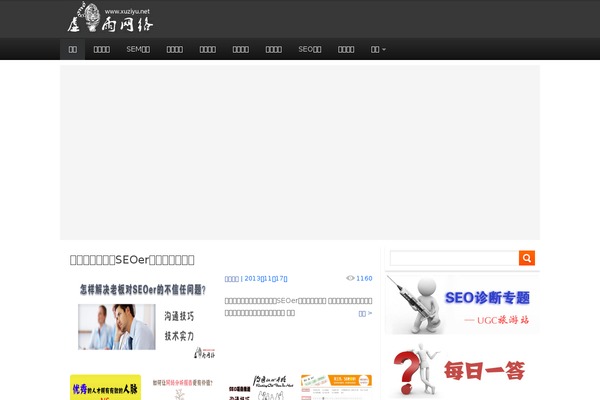This screenshot has height=400, width=600.
Task: Click the 2013-11-17 date category link
Action: [256, 279]
